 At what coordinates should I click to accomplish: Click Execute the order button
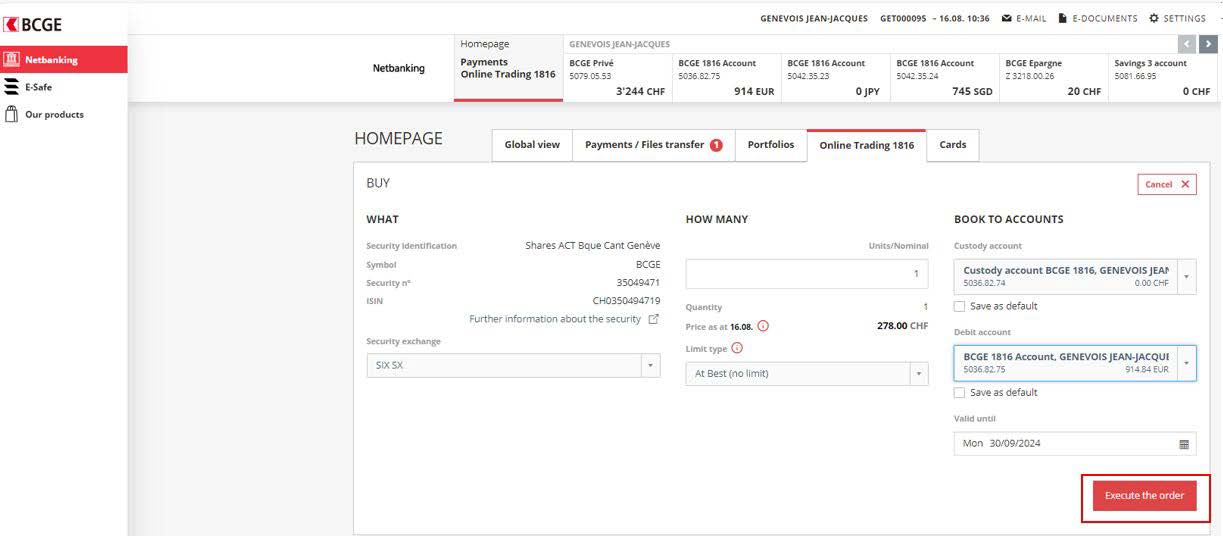pyautogui.click(x=1144, y=496)
